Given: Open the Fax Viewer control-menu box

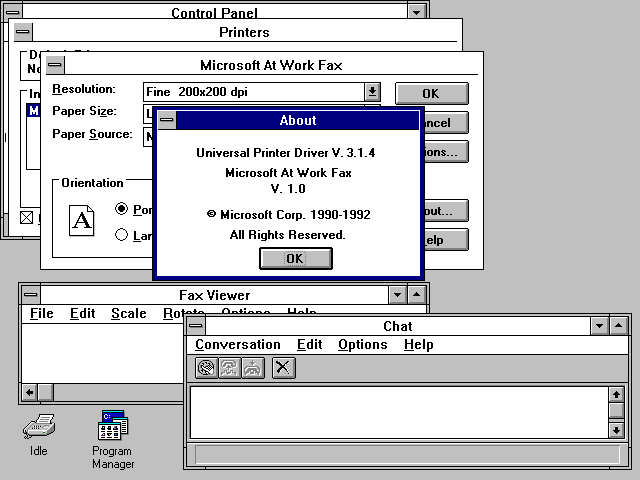Looking at the screenshot, I should tap(31, 295).
